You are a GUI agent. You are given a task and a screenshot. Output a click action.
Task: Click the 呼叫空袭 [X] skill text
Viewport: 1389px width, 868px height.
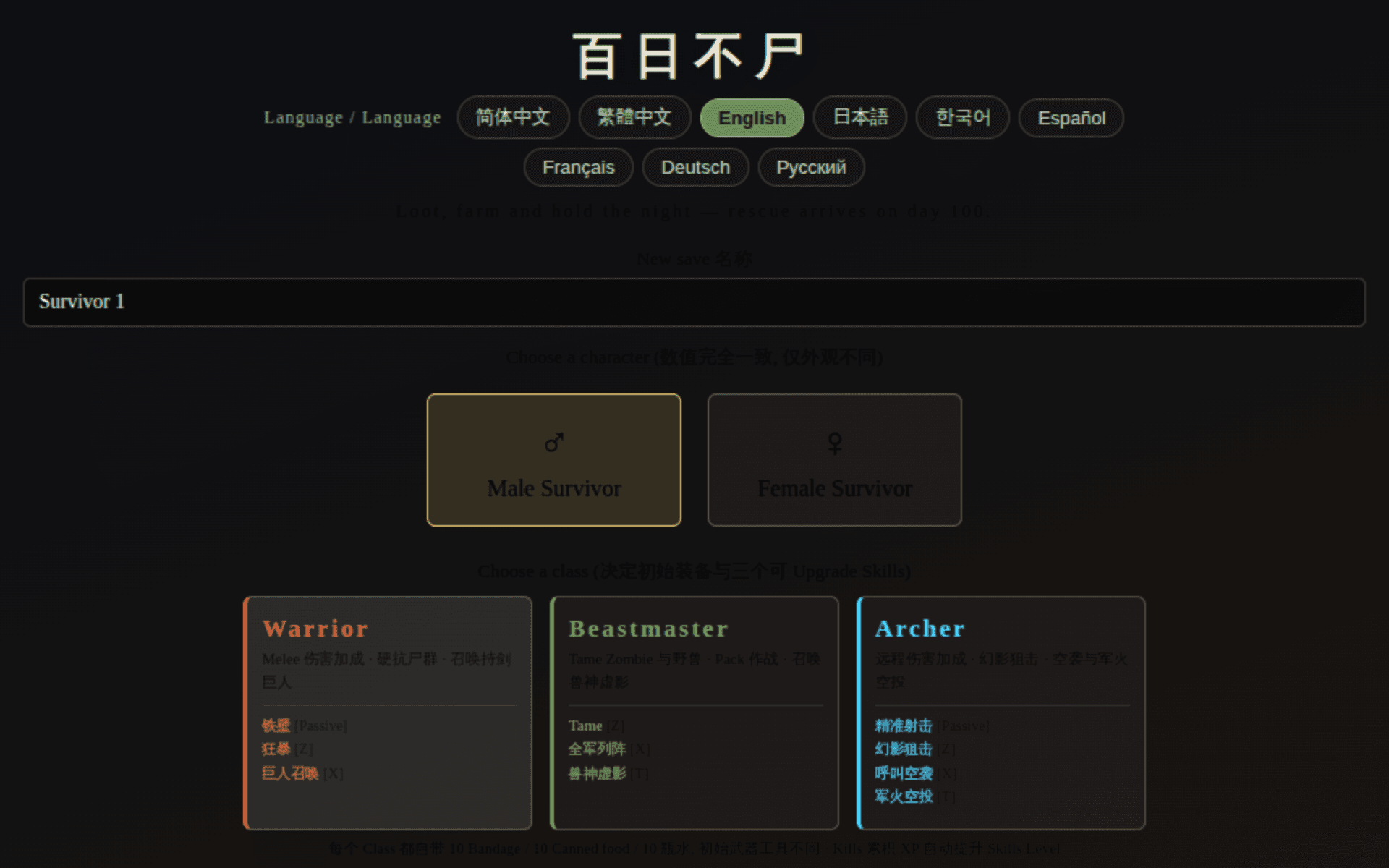click(916, 773)
